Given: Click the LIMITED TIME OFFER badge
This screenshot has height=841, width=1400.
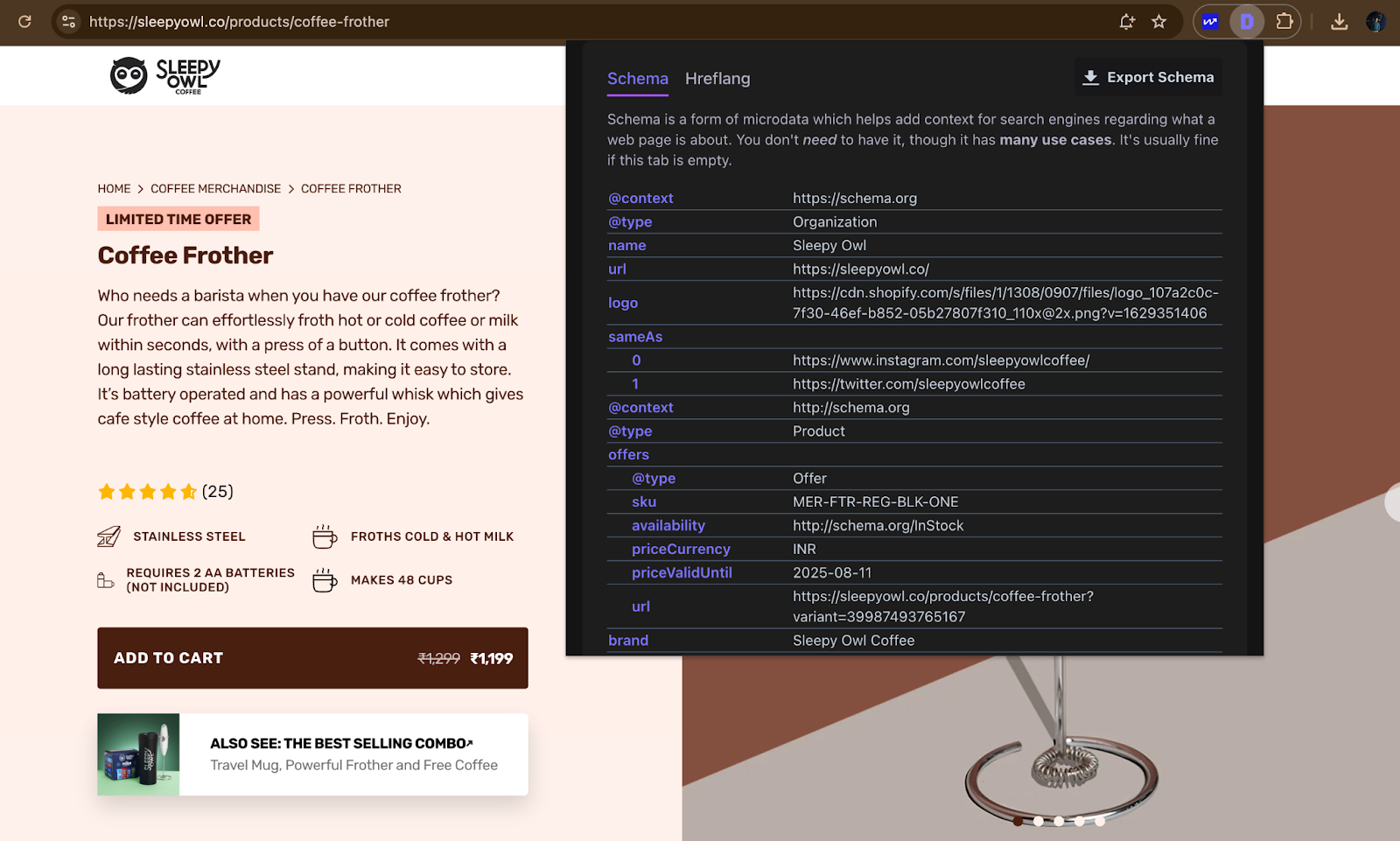Looking at the screenshot, I should (x=178, y=219).
